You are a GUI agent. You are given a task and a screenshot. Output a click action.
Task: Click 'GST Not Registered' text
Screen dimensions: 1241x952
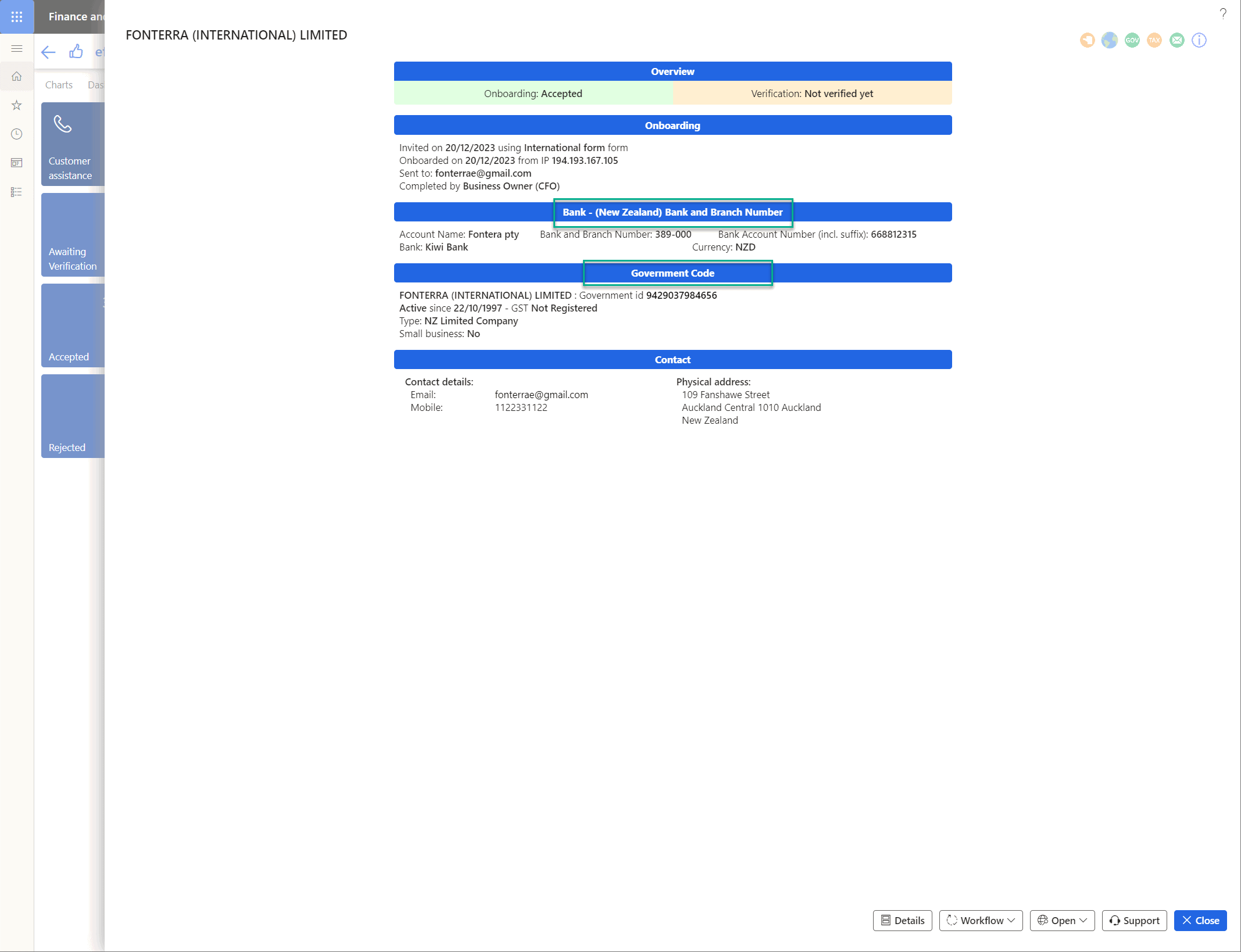point(554,308)
